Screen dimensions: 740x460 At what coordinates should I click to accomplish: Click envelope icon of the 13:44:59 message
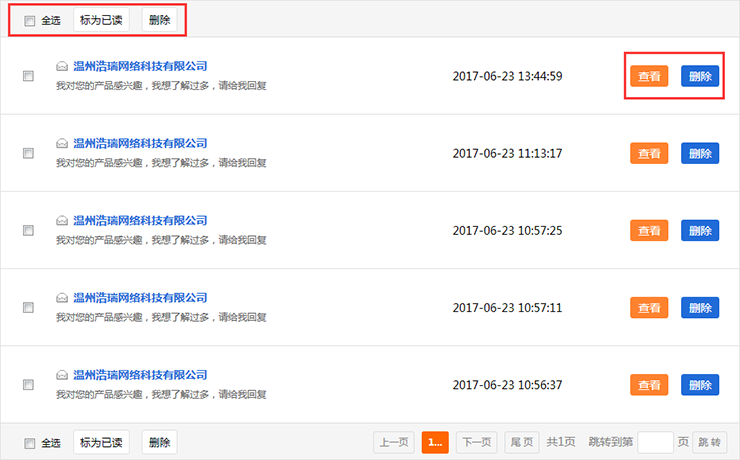point(62,66)
